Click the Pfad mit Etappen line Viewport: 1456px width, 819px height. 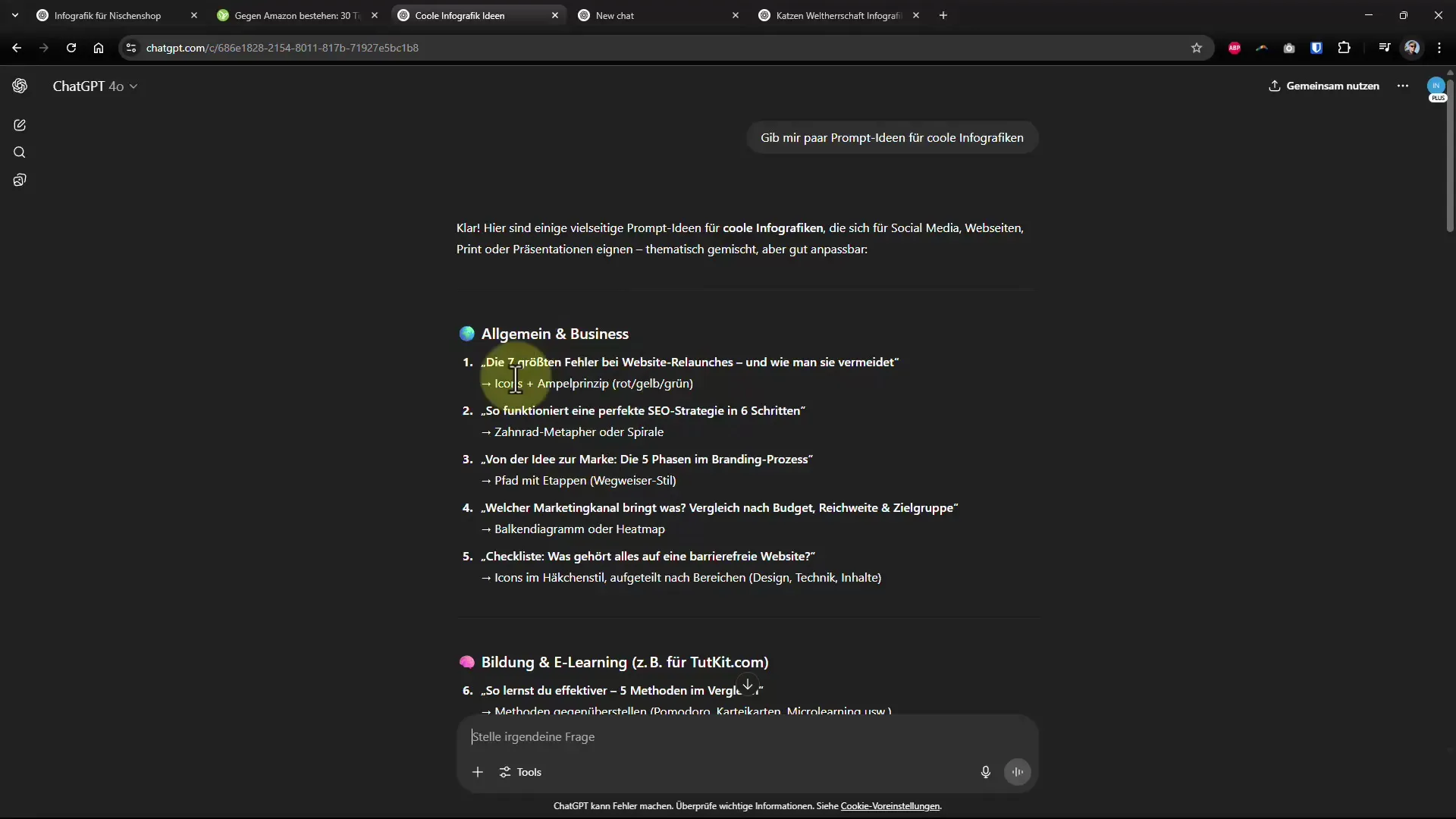pos(579,480)
